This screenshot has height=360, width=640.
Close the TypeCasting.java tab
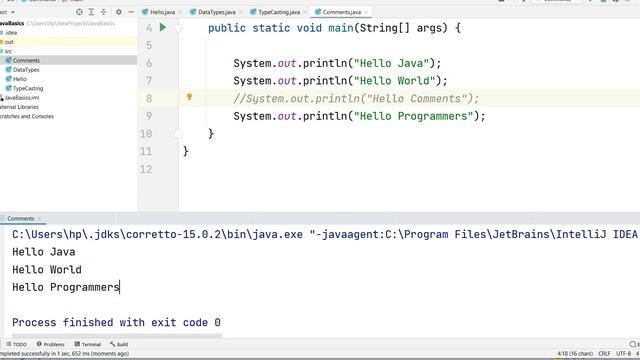304,12
